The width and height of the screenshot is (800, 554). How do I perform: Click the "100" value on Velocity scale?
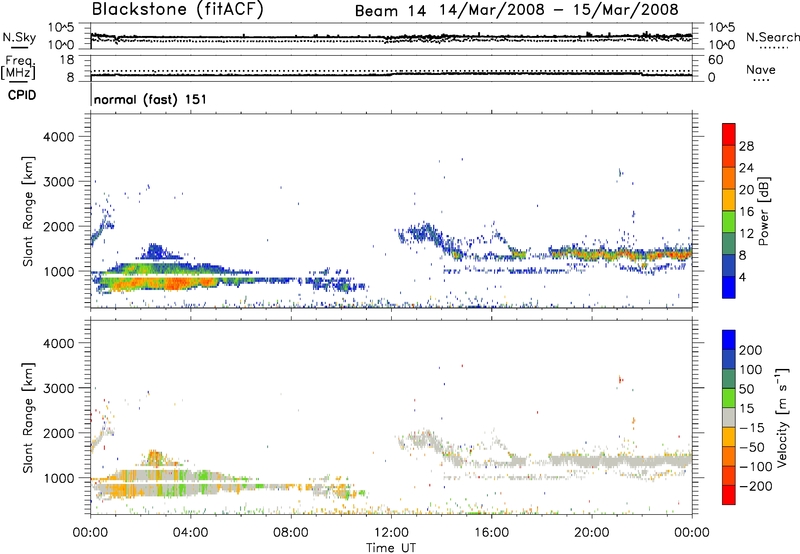coord(751,370)
